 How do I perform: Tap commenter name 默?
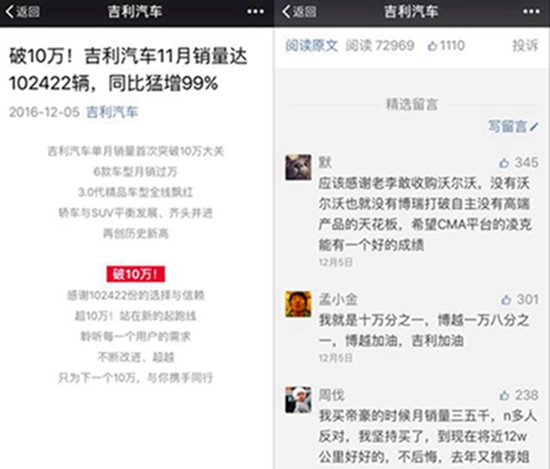tap(325, 162)
